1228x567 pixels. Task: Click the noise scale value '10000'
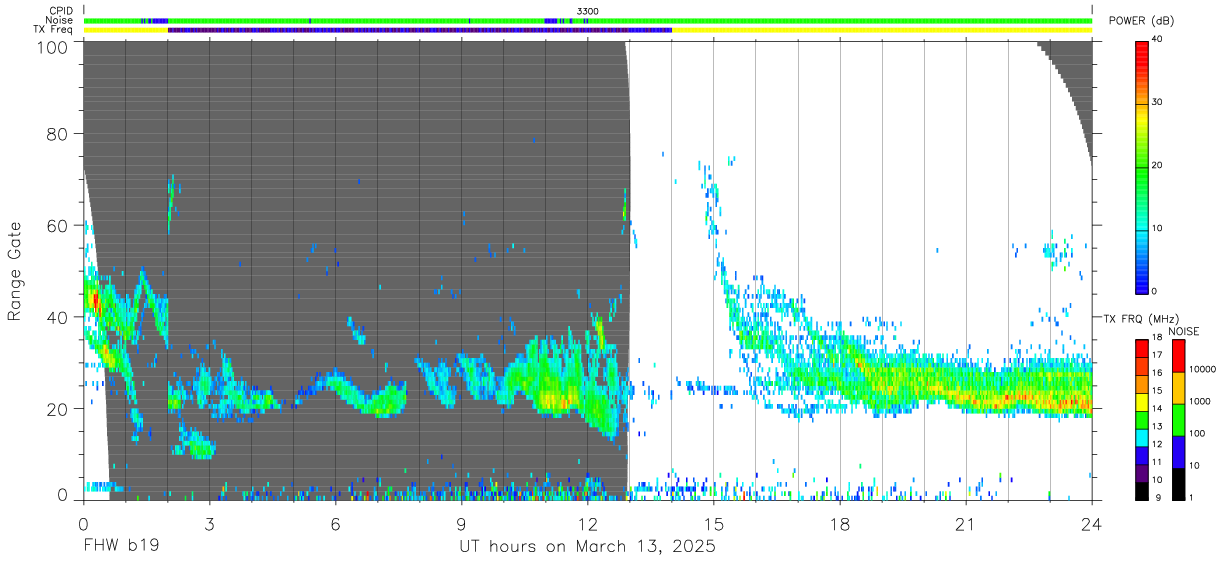point(1203,370)
